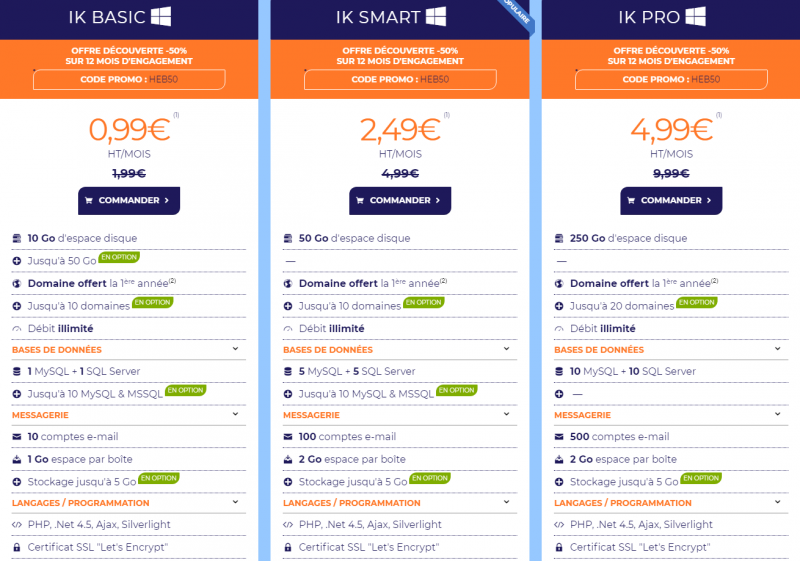Click the Windows logo beside IK SMART

point(436,16)
